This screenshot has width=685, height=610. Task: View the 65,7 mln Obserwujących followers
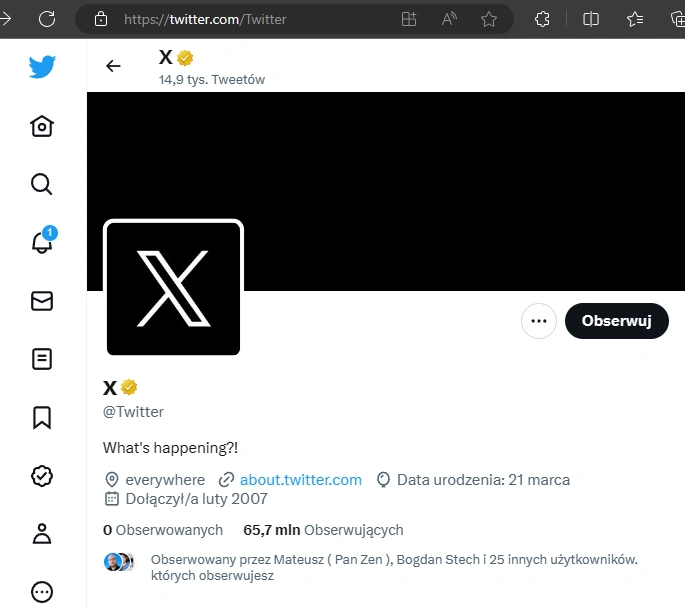pos(323,530)
